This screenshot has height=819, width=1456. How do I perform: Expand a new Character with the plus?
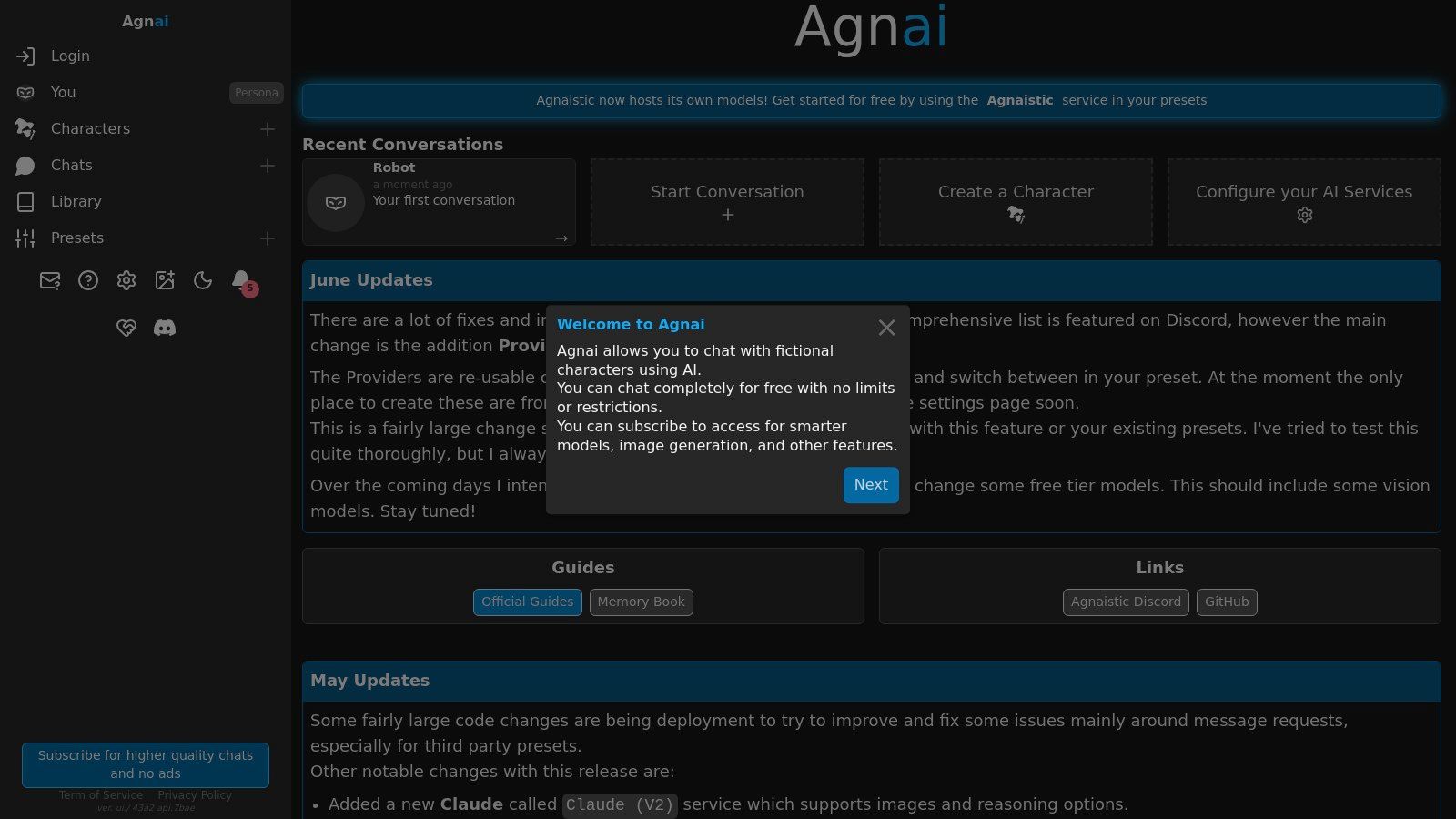(268, 129)
